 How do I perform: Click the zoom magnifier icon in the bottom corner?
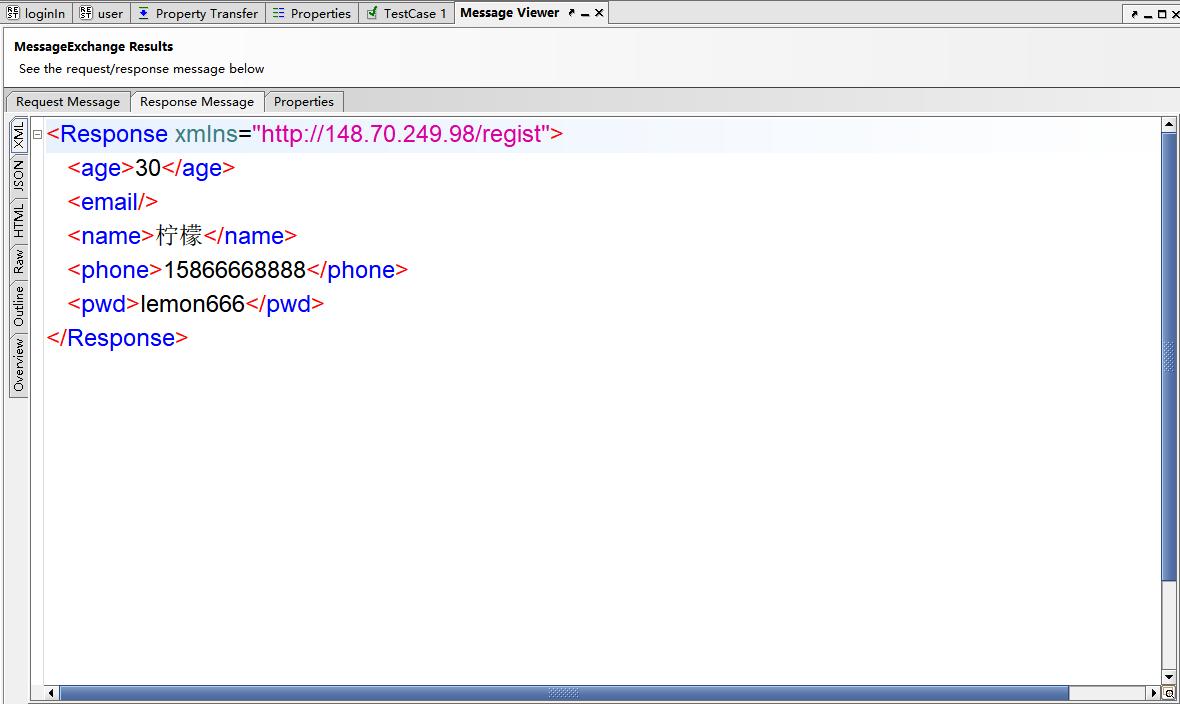coord(1168,693)
